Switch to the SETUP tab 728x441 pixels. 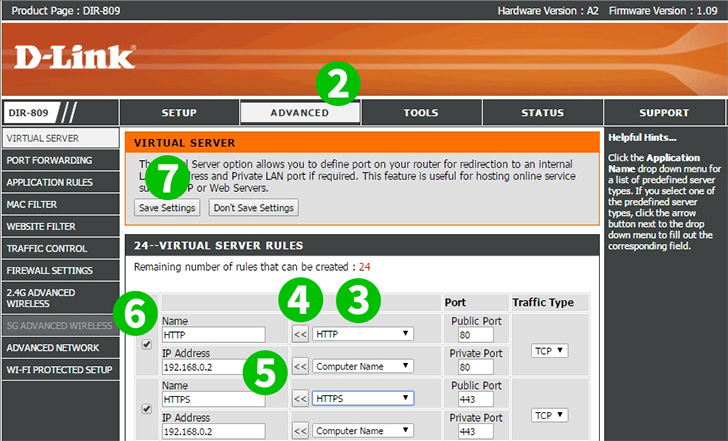(x=179, y=112)
